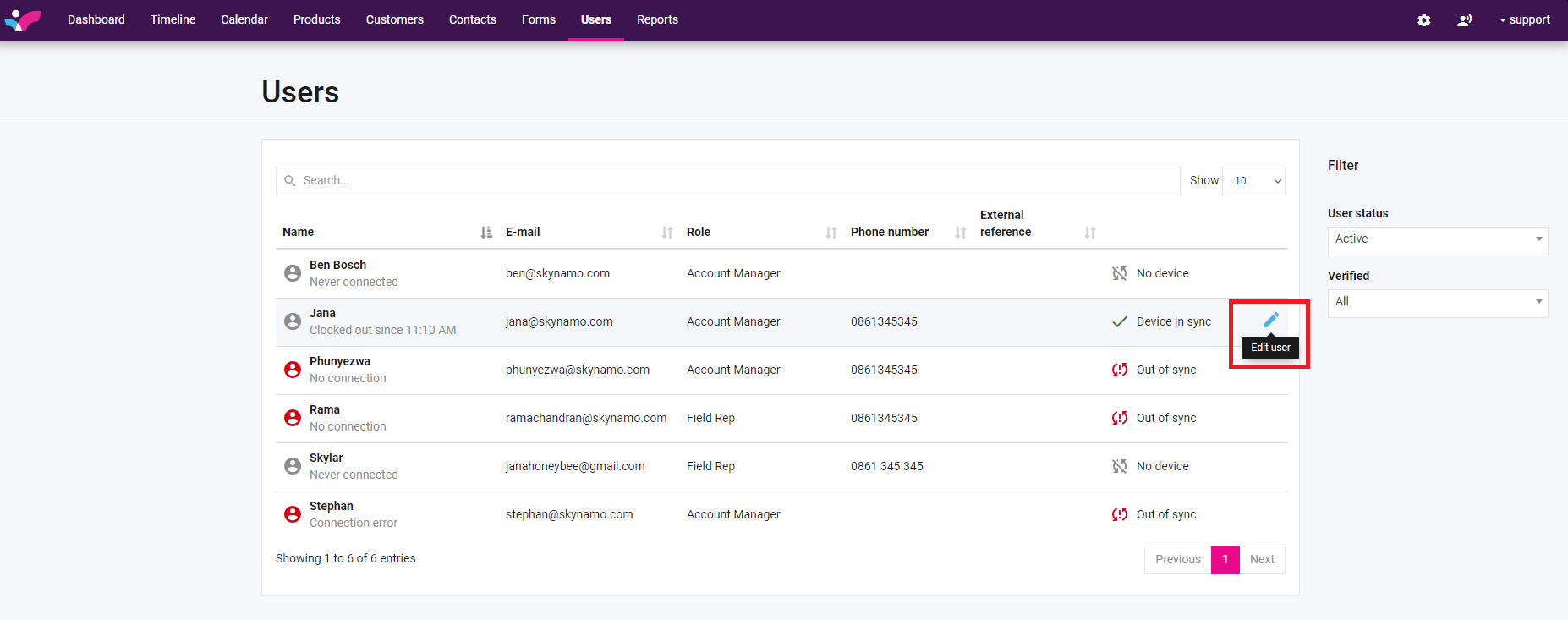Viewport: 1568px width, 620px height.
Task: Open the settings gear icon in header
Action: pos(1424,20)
